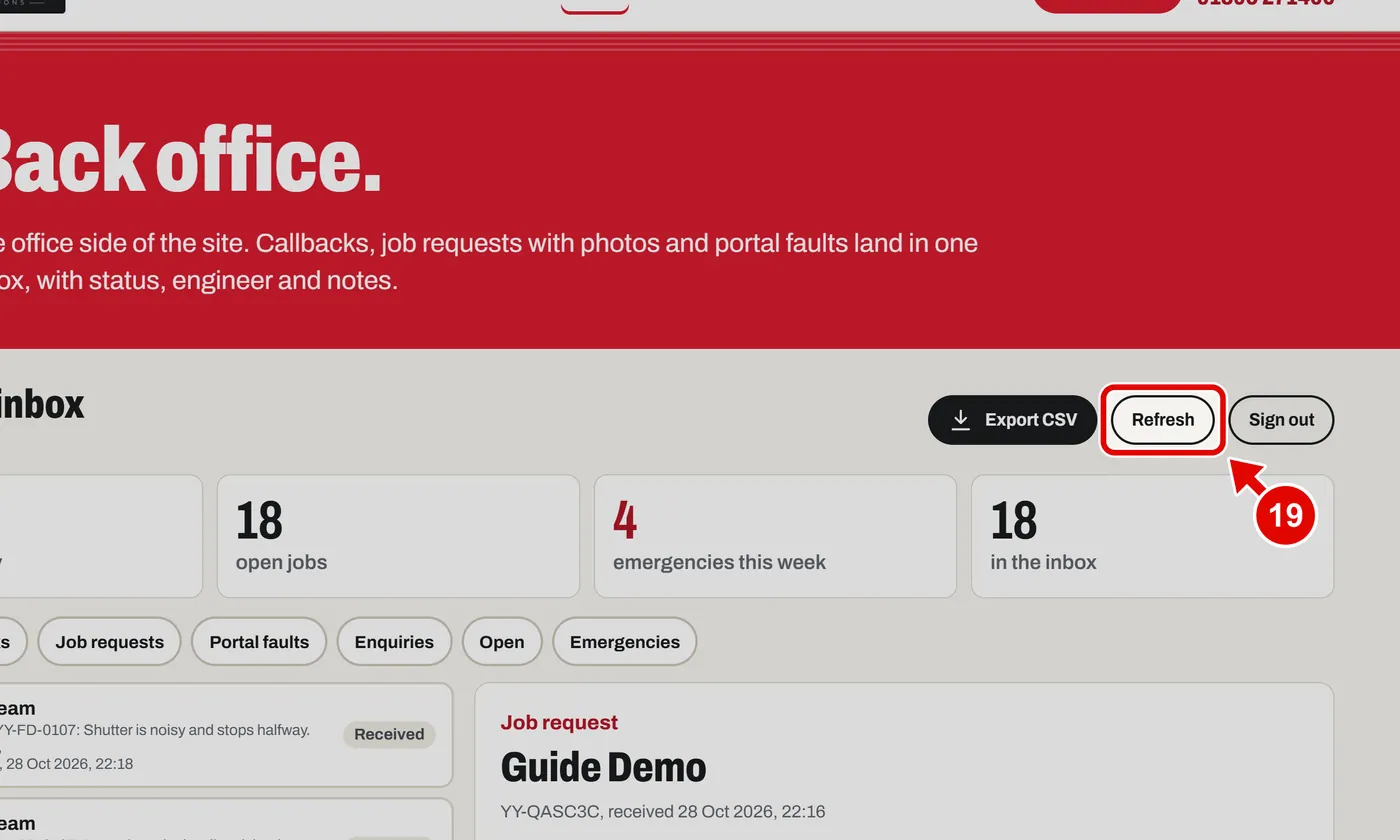Viewport: 1400px width, 840px height.
Task: Click the 18 in the inbox card
Action: point(1152,536)
